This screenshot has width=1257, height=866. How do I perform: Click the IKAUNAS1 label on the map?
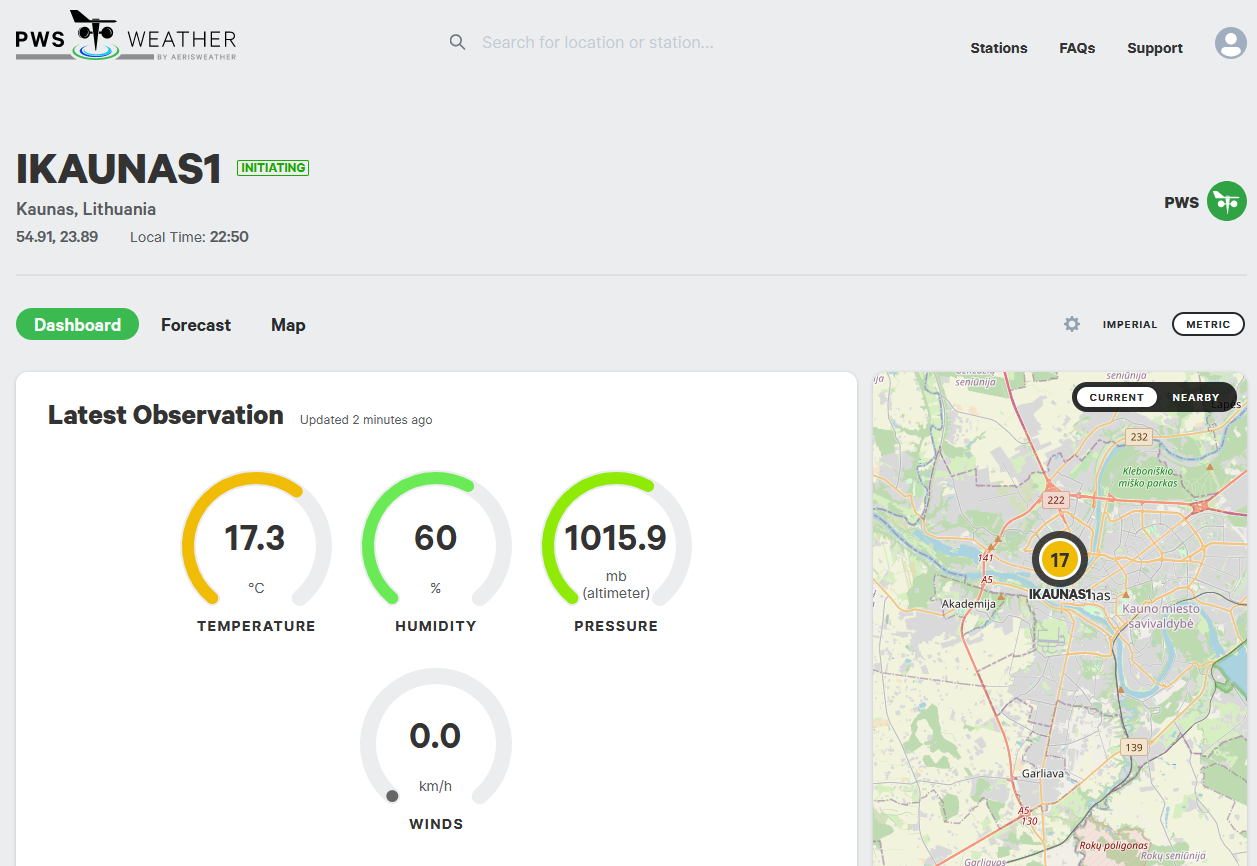click(x=1059, y=594)
